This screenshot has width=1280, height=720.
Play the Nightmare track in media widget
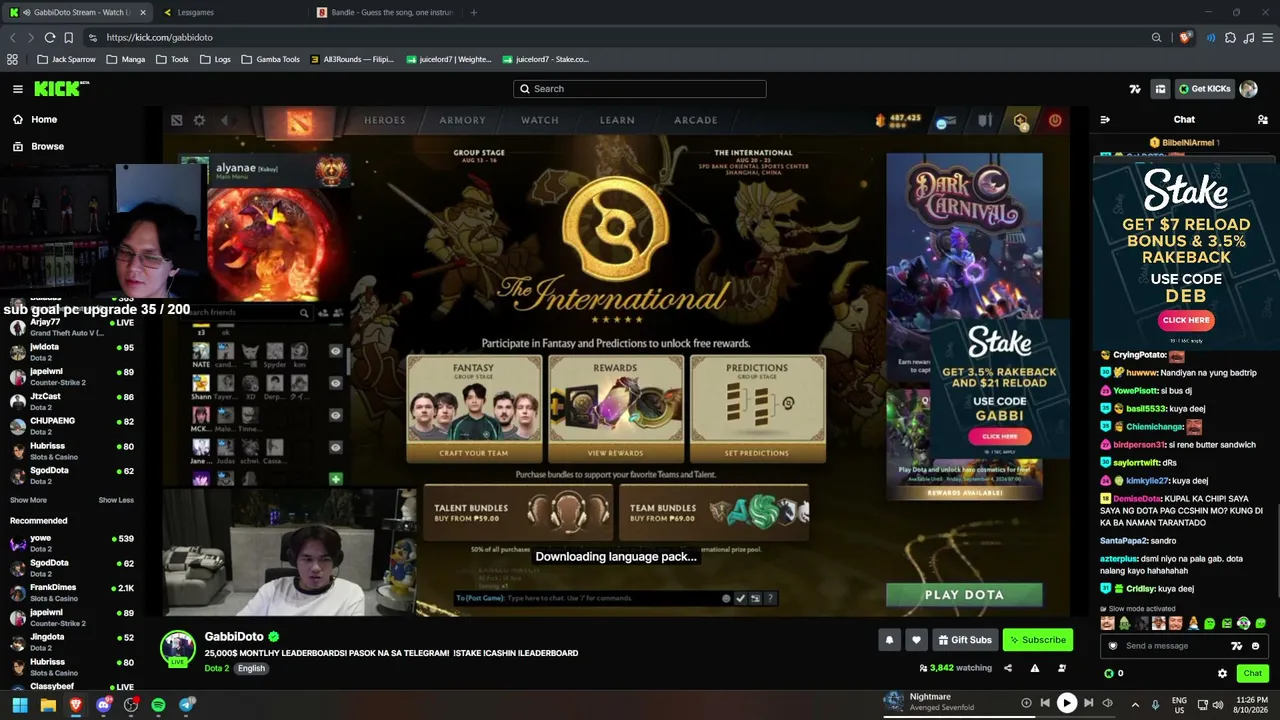point(1067,703)
